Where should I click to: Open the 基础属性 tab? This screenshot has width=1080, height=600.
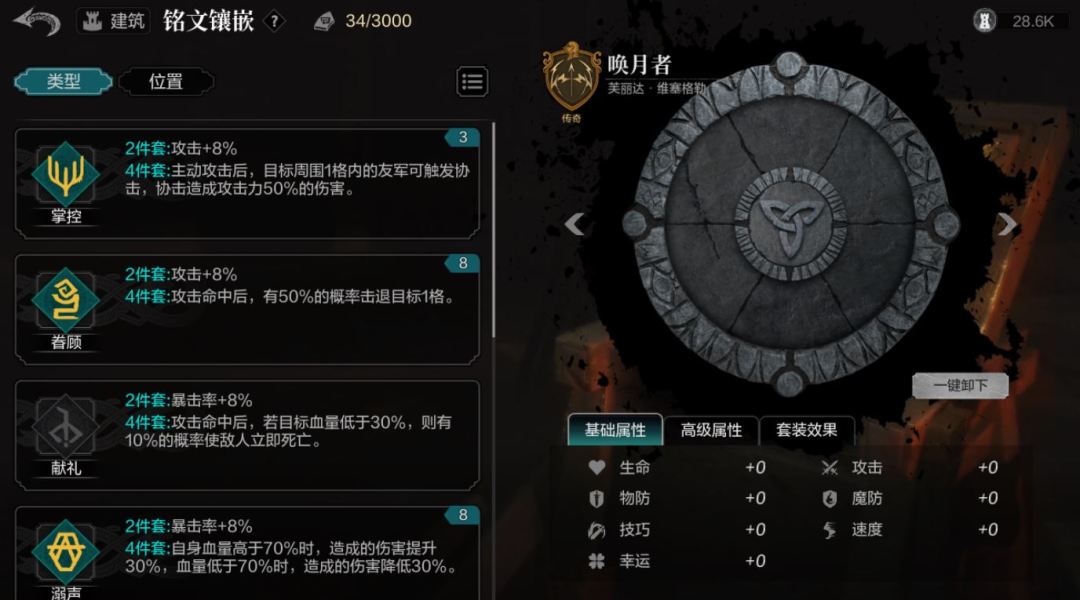pos(615,430)
